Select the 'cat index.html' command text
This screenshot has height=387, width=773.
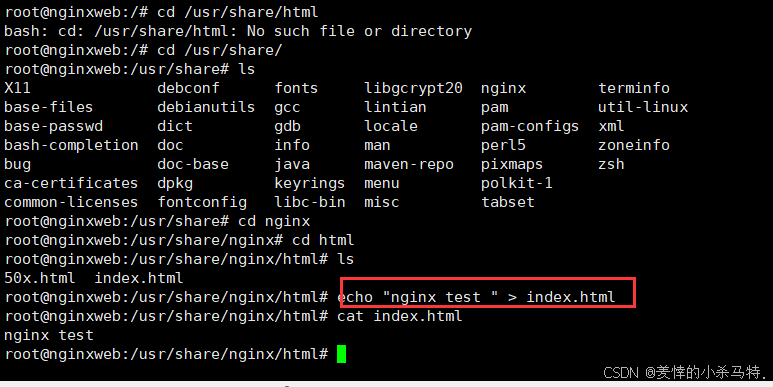click(400, 316)
